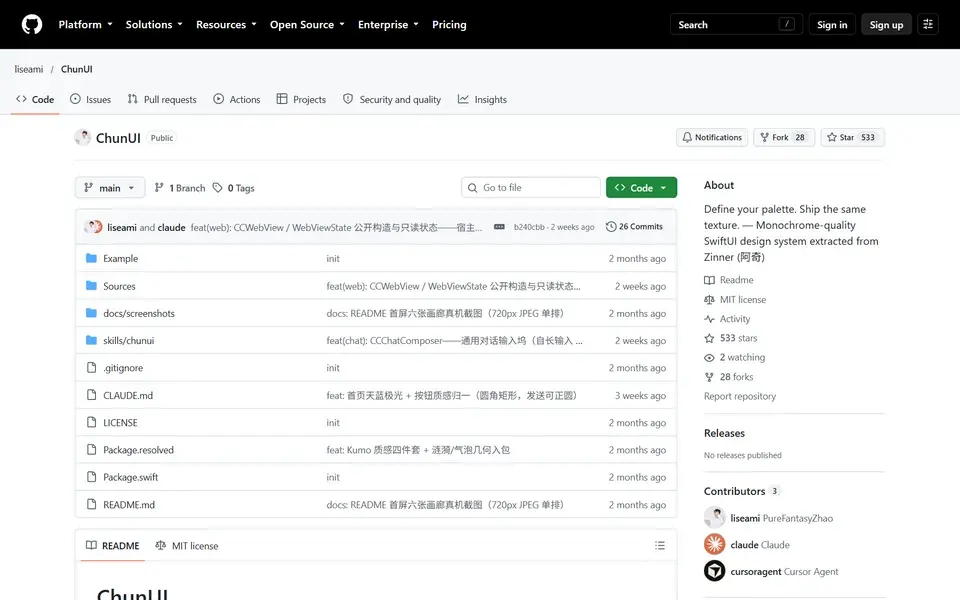Click the eye icon beside 2 watching
This screenshot has width=960, height=600.
tap(709, 358)
